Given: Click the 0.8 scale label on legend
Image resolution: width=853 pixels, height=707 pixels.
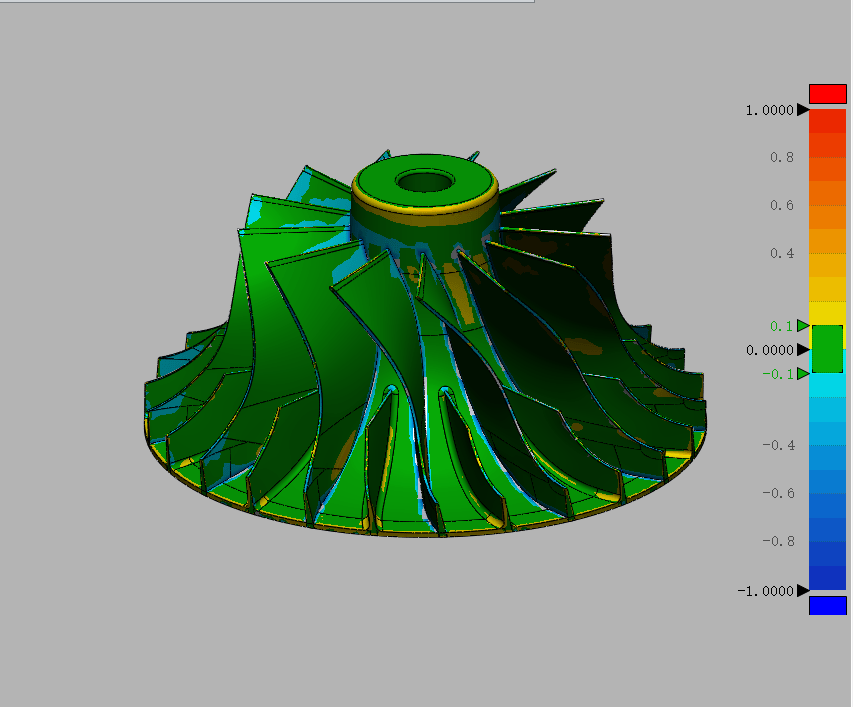Looking at the screenshot, I should 782,158.
